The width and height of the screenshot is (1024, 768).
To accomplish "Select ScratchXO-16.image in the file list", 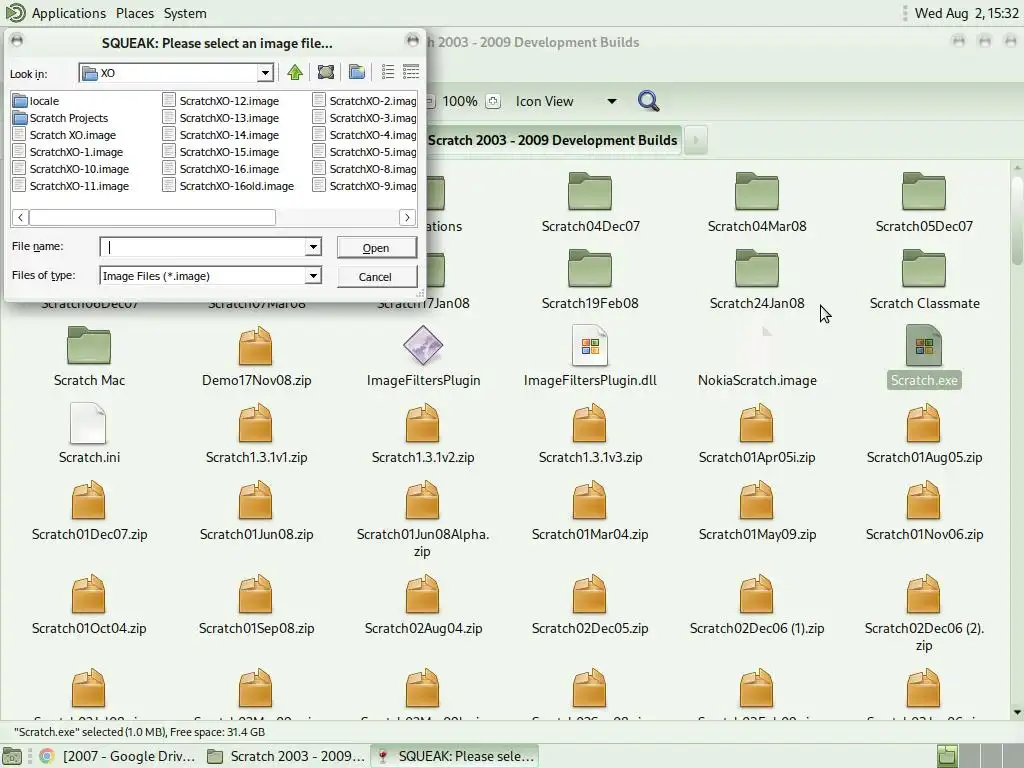I will pyautogui.click(x=221, y=168).
